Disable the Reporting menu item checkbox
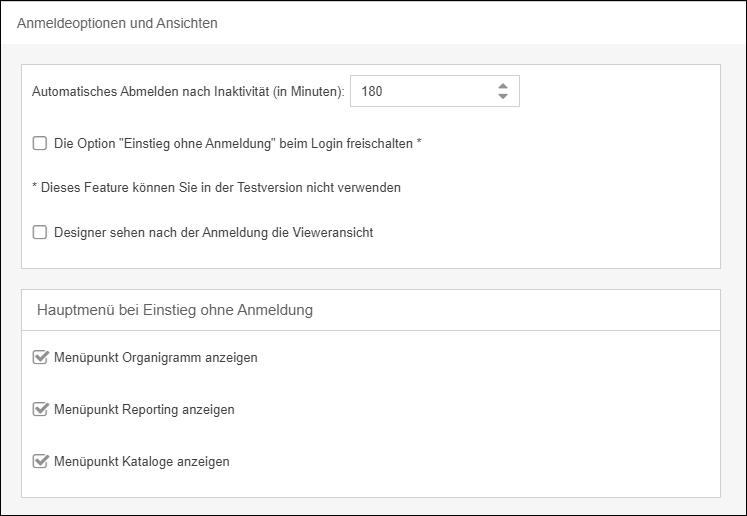 point(41,409)
